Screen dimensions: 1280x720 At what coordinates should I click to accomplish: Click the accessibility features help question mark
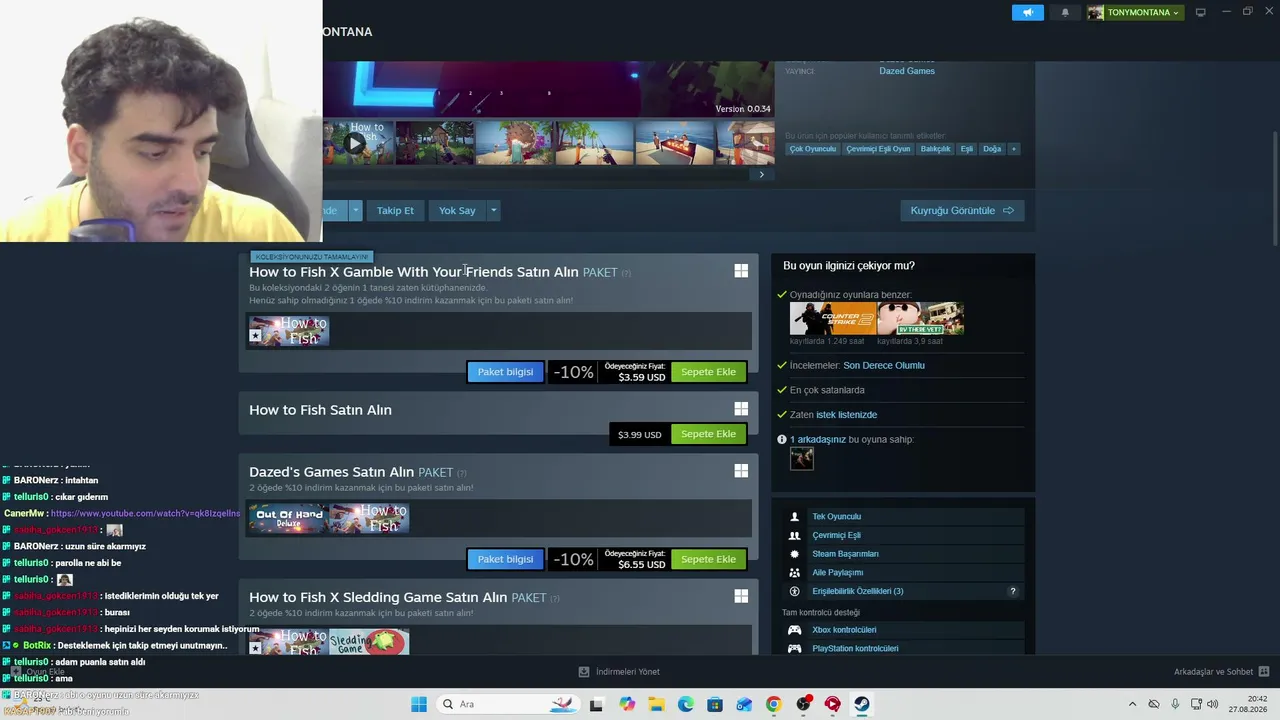pyautogui.click(x=1012, y=591)
